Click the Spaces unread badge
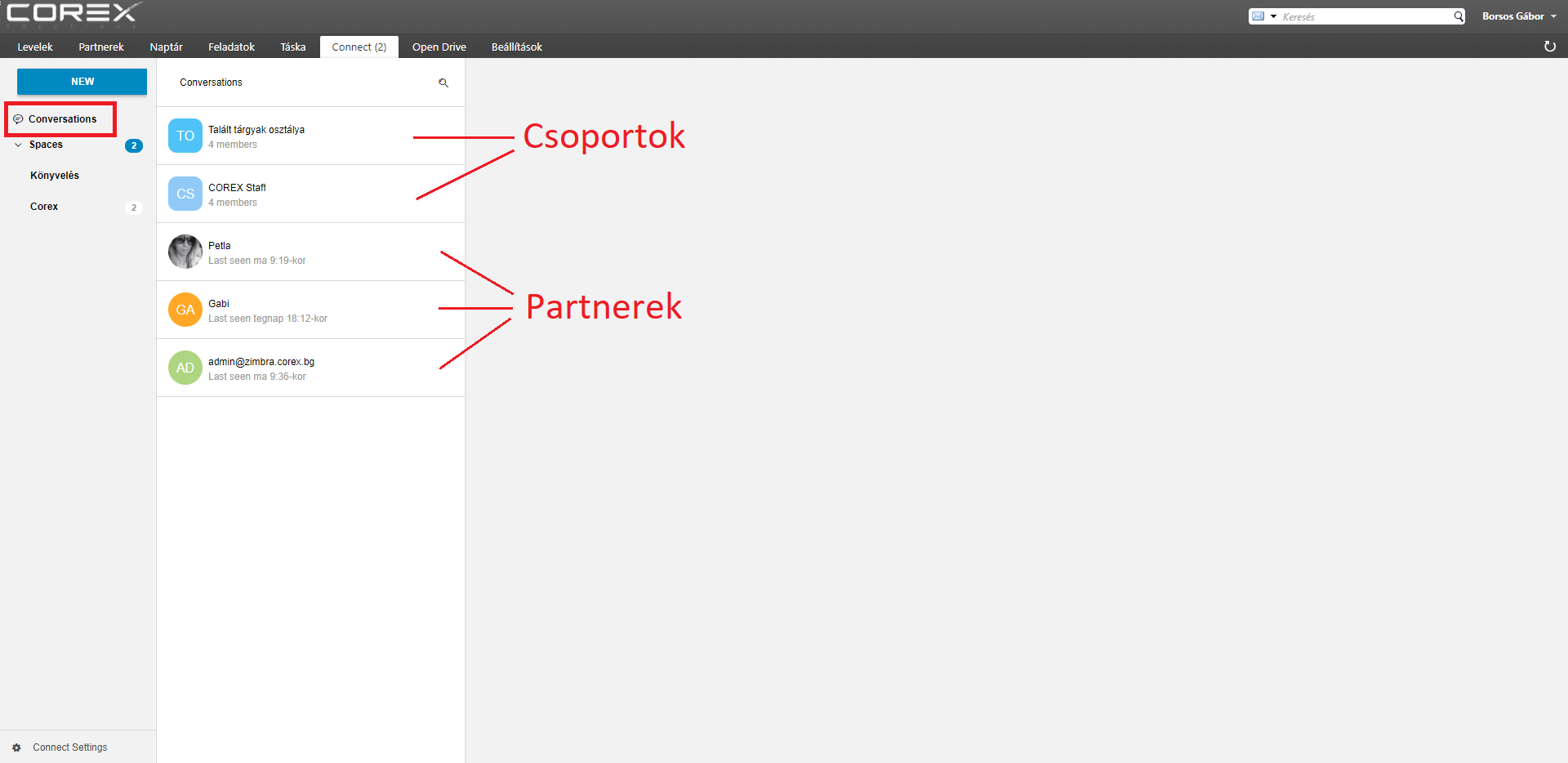1568x763 pixels. pyautogui.click(x=134, y=145)
